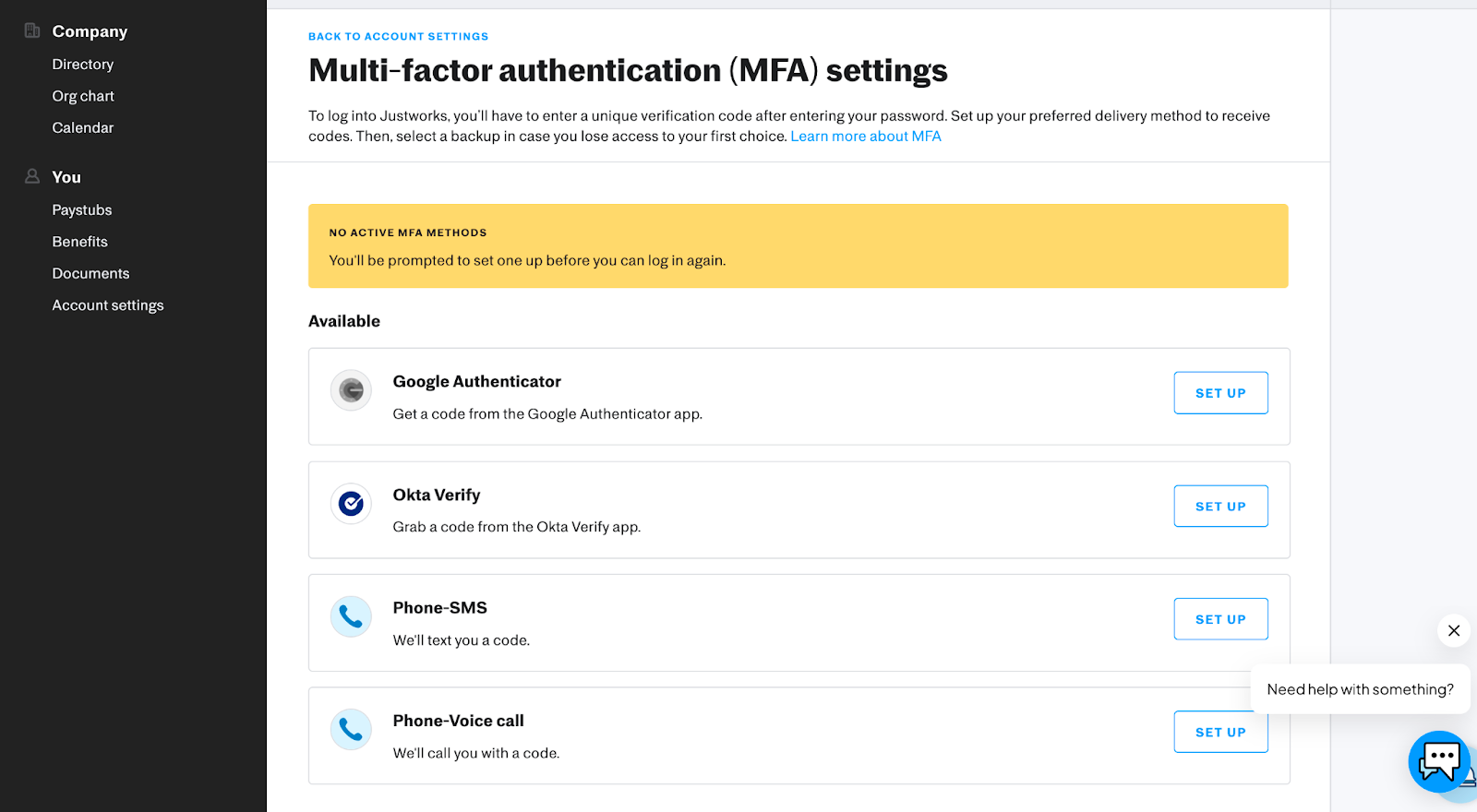
Task: Click 'Get a code from the Google Authenticator app.'
Action: click(x=547, y=414)
